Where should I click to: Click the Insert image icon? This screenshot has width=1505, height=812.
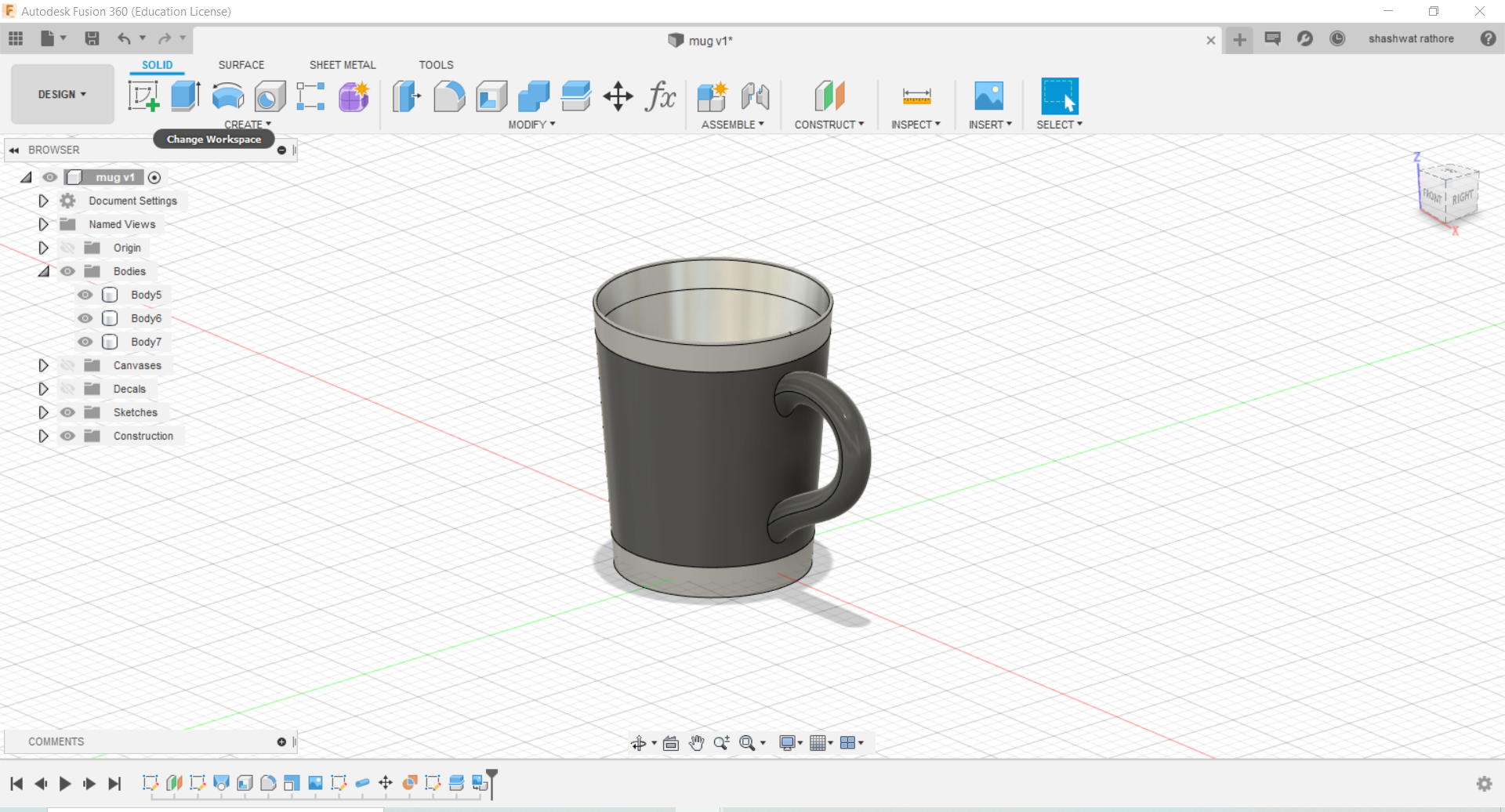coord(988,96)
